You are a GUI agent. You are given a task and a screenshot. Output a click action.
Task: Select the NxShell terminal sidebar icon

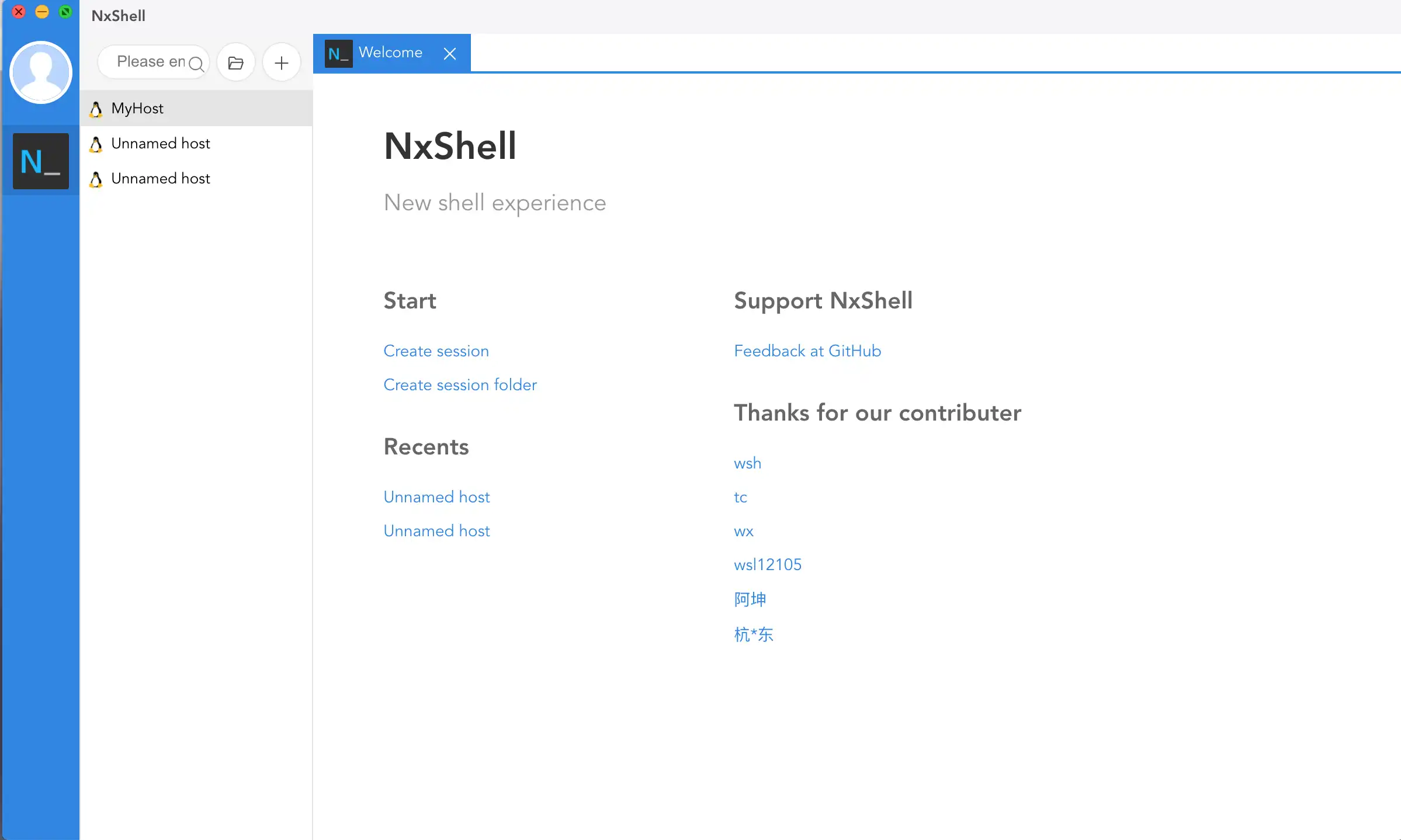(x=41, y=161)
